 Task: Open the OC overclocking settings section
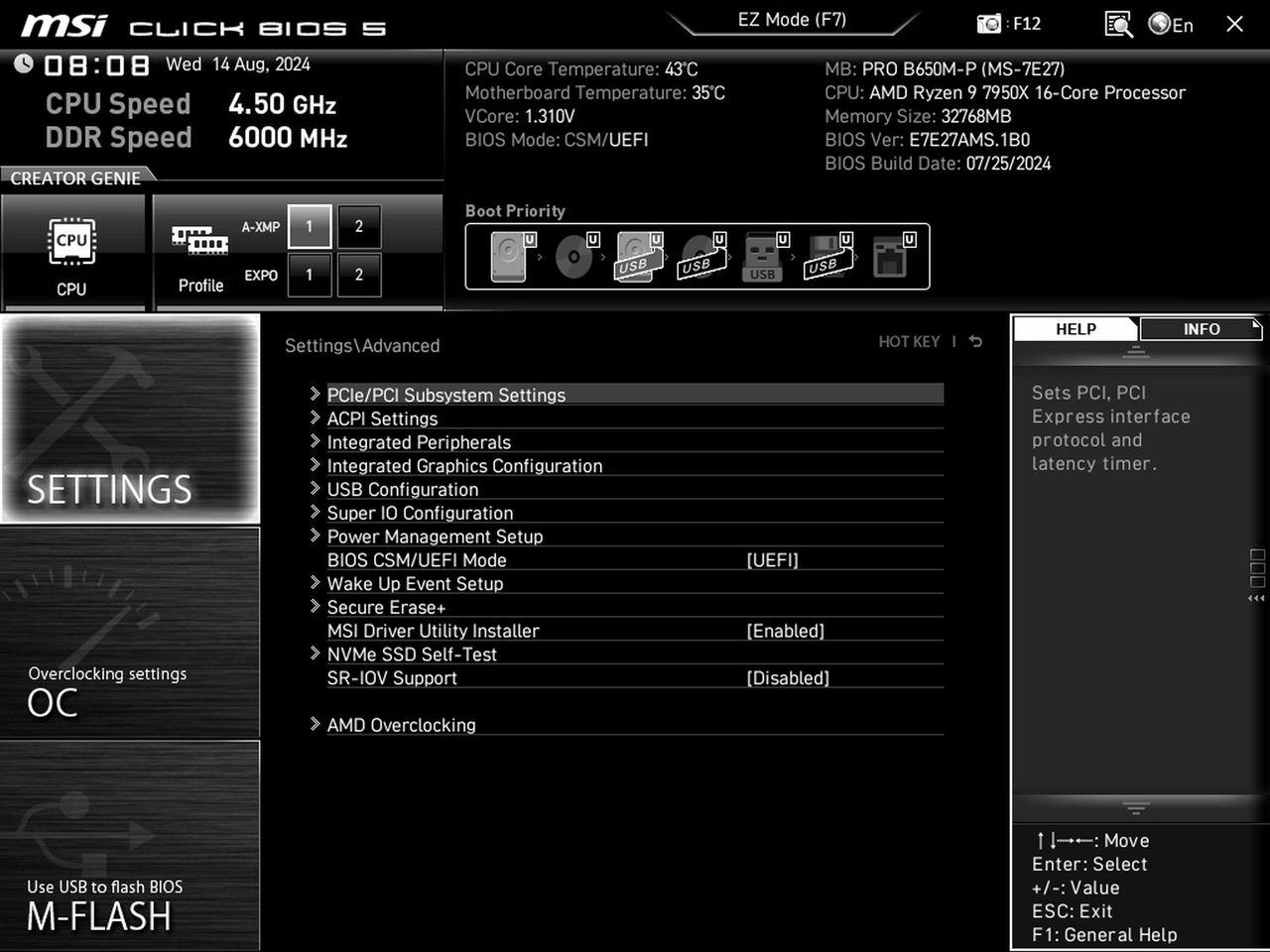coord(130,633)
